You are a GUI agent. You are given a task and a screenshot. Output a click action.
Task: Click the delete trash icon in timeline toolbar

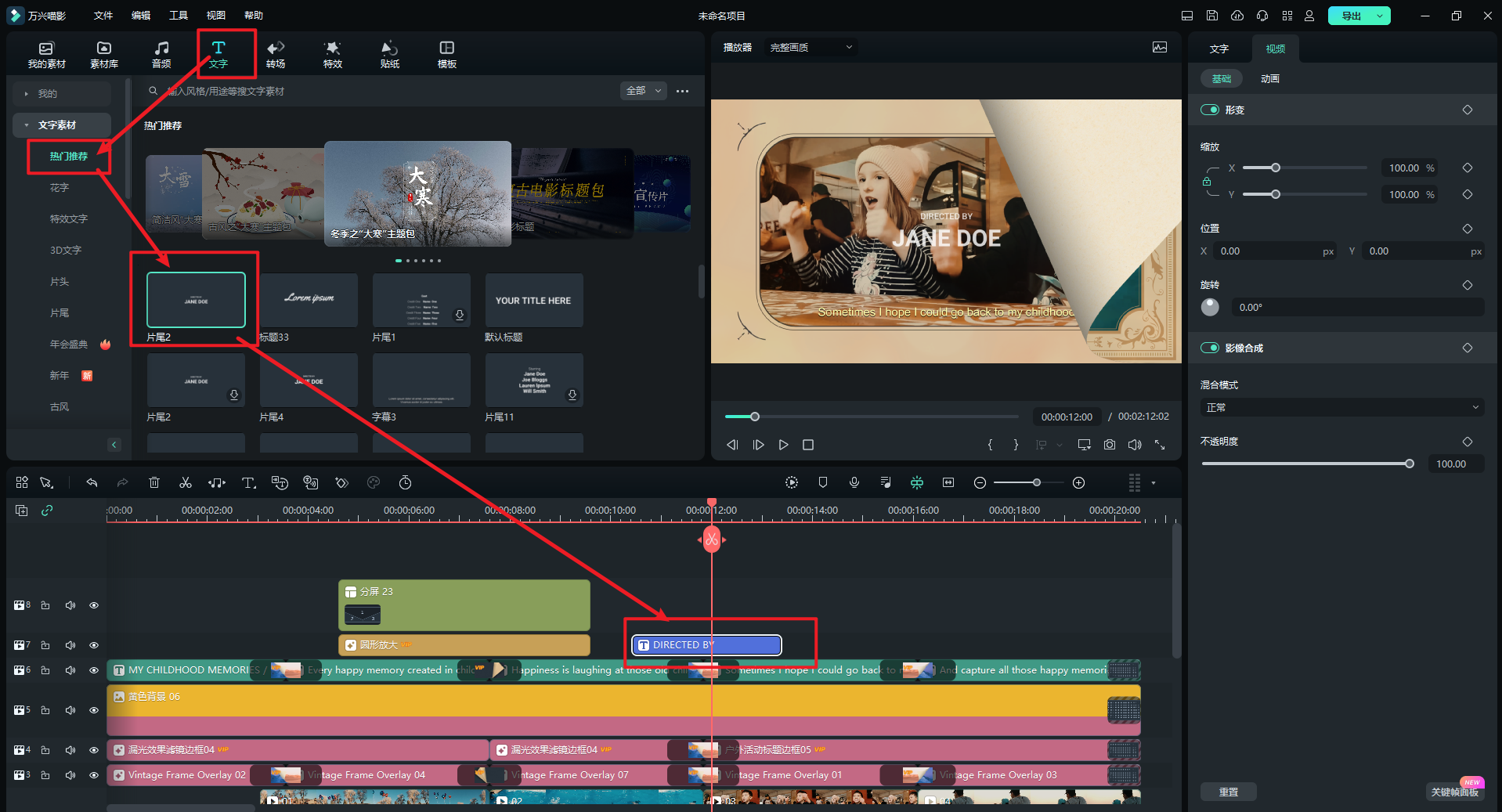(154, 482)
